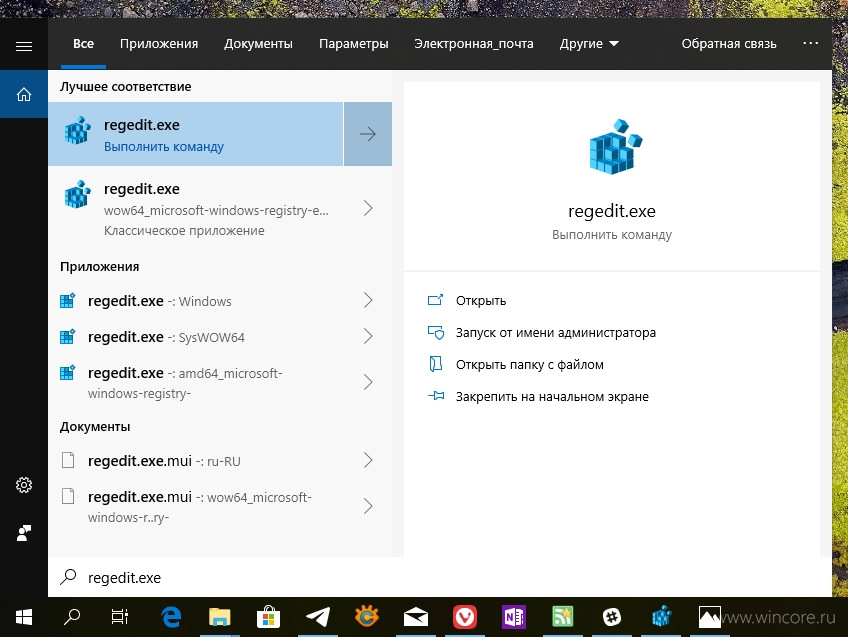Open File Explorer from the taskbar
The height and width of the screenshot is (637, 848).
tap(220, 617)
